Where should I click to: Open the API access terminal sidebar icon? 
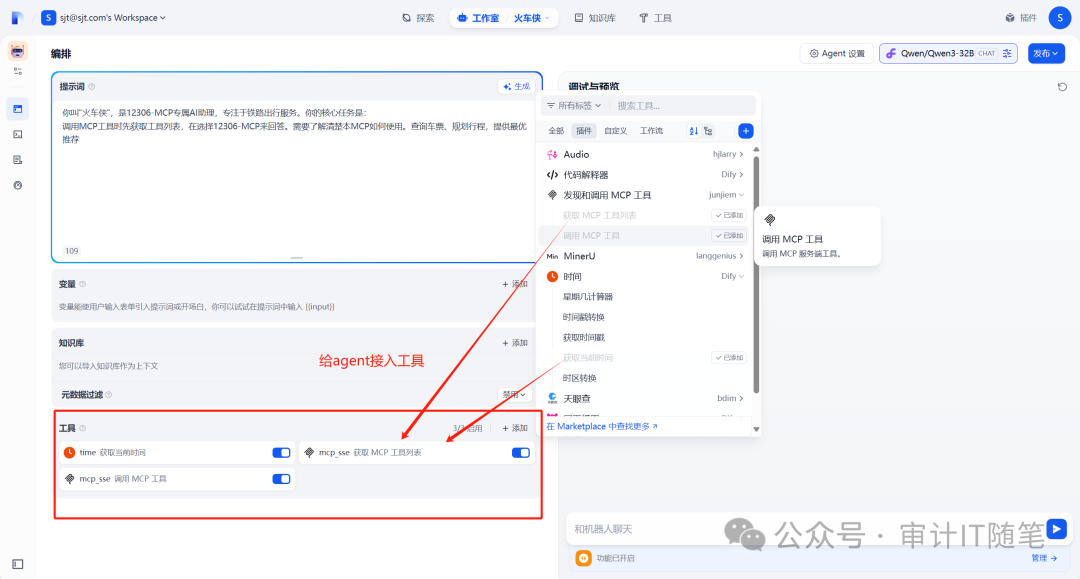[18, 134]
